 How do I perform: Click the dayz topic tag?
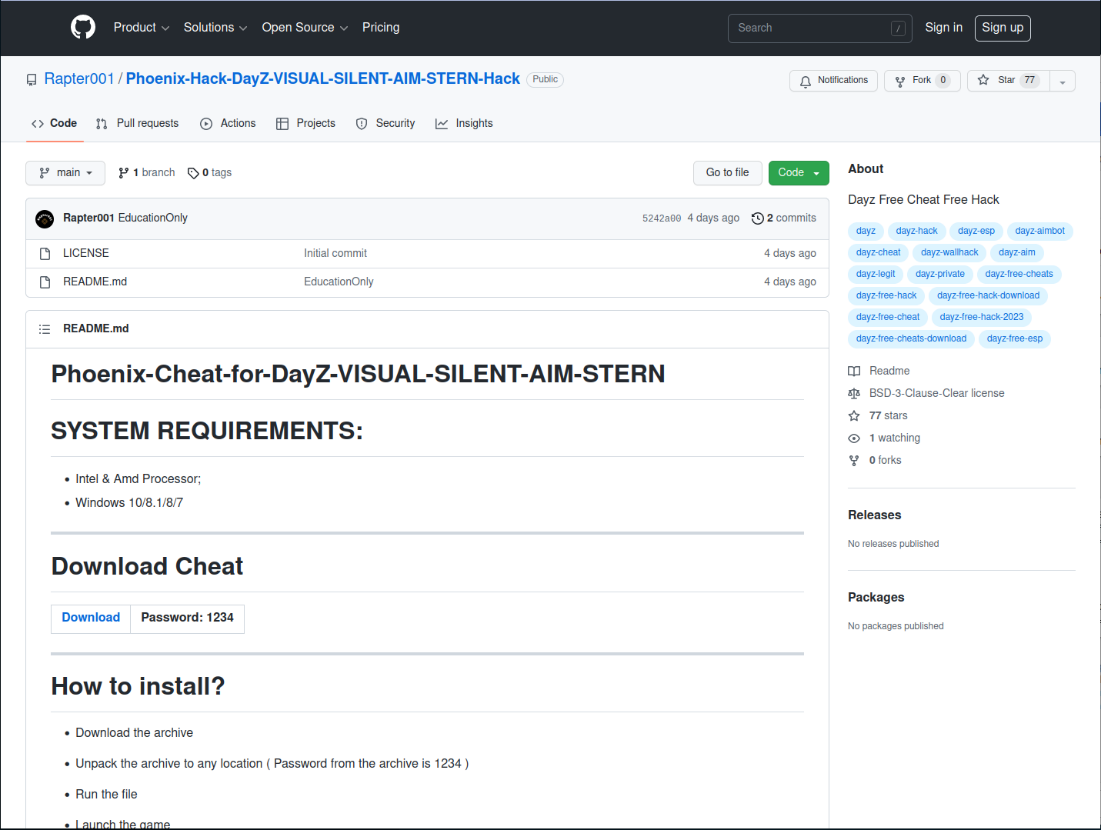pyautogui.click(x=866, y=231)
